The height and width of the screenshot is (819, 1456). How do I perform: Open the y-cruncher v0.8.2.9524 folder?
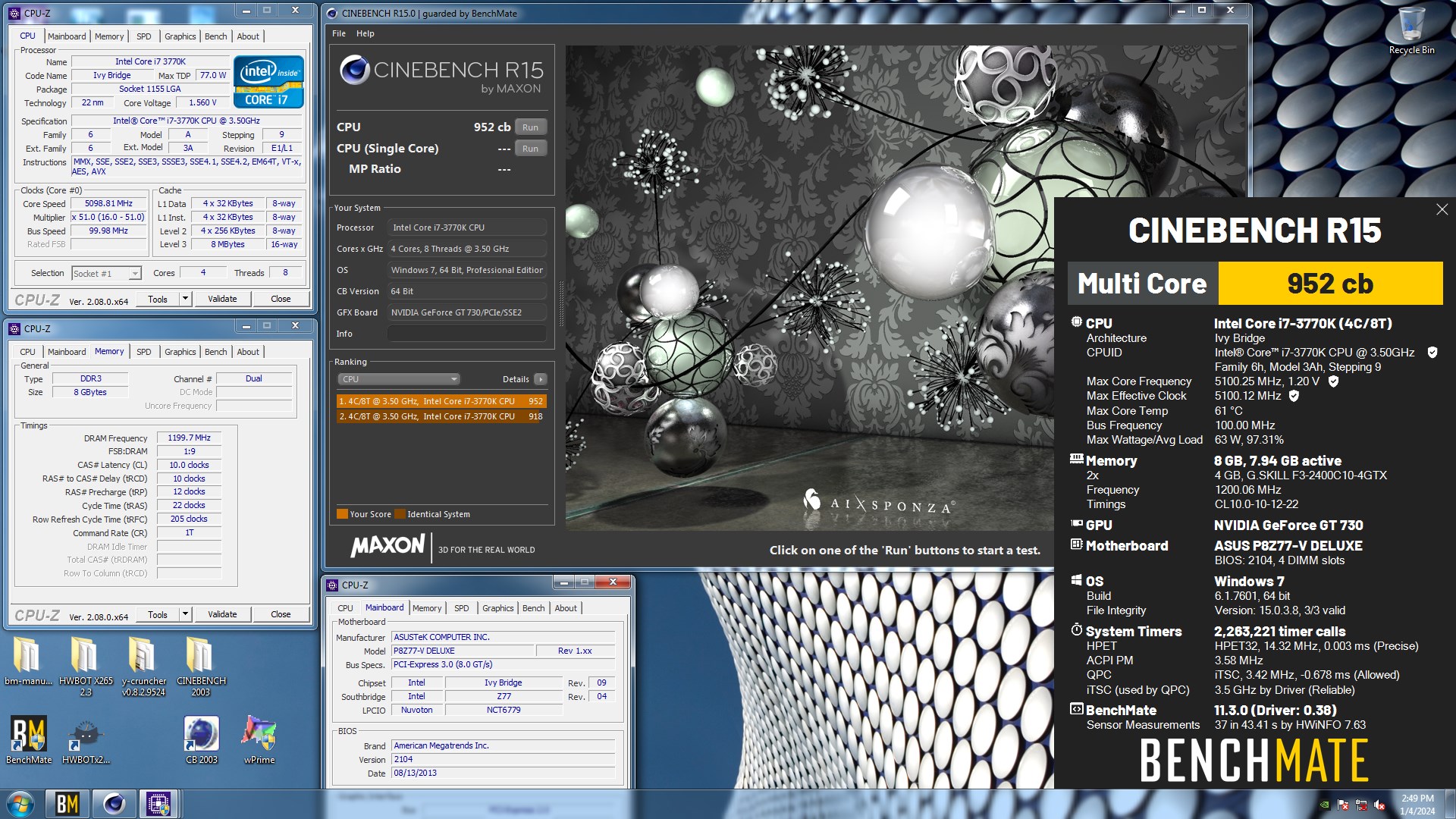(x=143, y=666)
